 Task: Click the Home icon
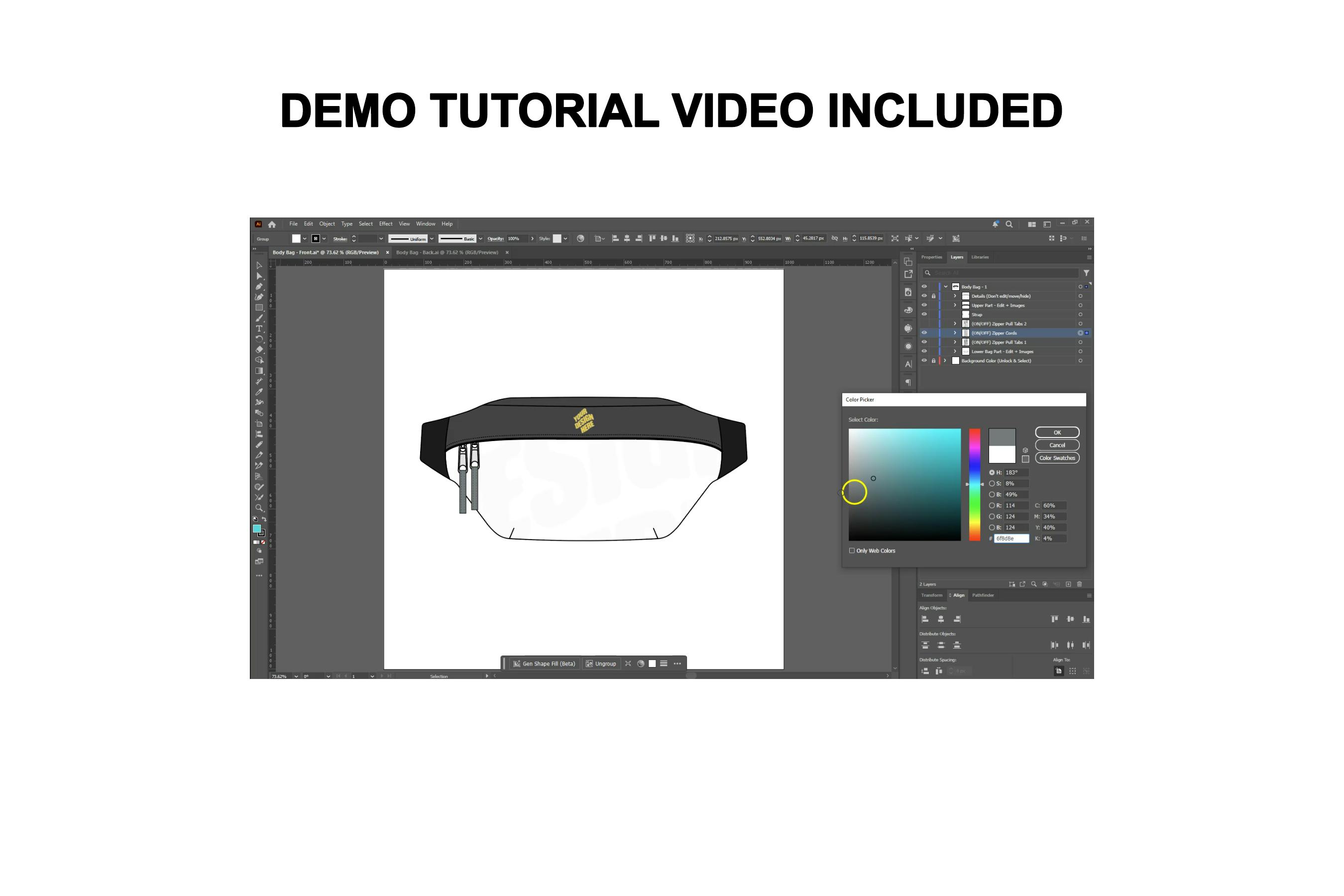click(272, 224)
